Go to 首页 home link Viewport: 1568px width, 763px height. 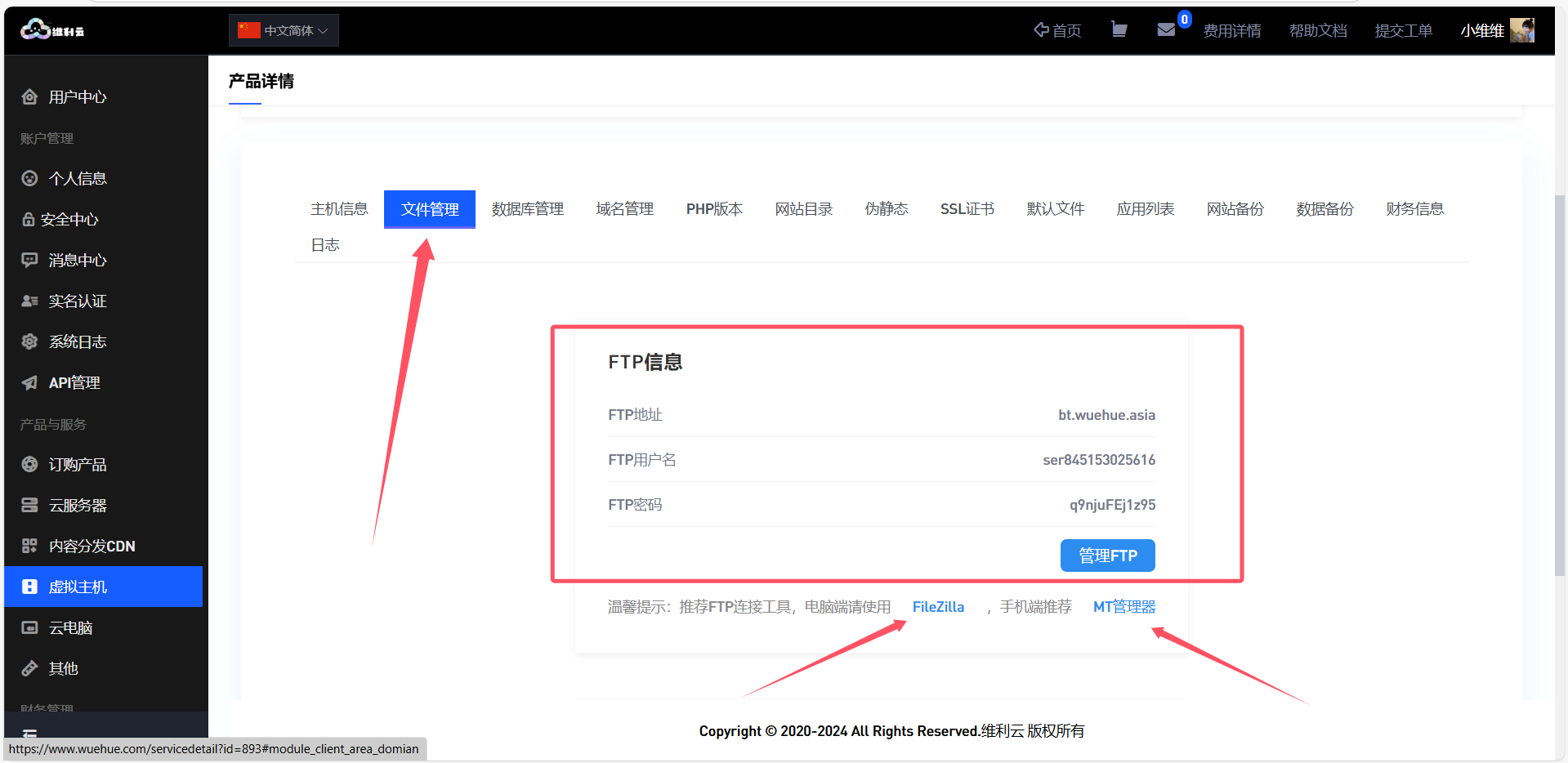pos(1057,30)
